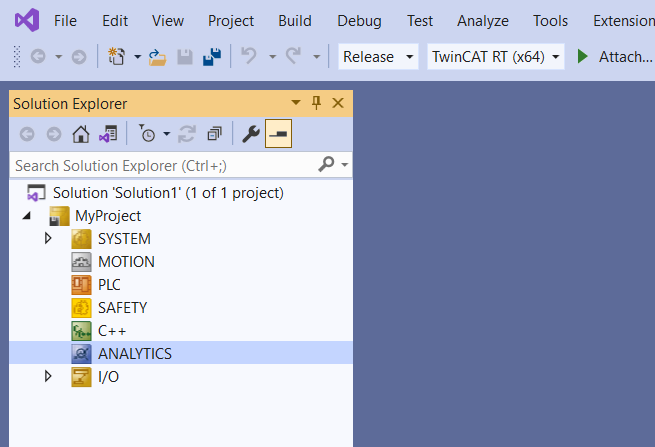
Task: Click the Redo toolbar icon
Action: [x=293, y=56]
